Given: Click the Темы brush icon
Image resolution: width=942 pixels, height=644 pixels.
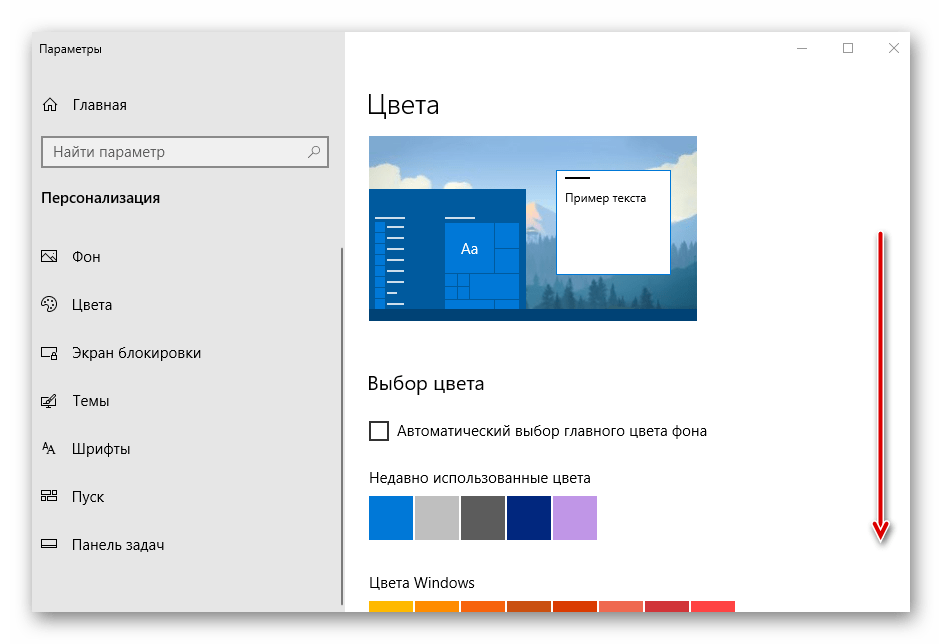Looking at the screenshot, I should (49, 401).
